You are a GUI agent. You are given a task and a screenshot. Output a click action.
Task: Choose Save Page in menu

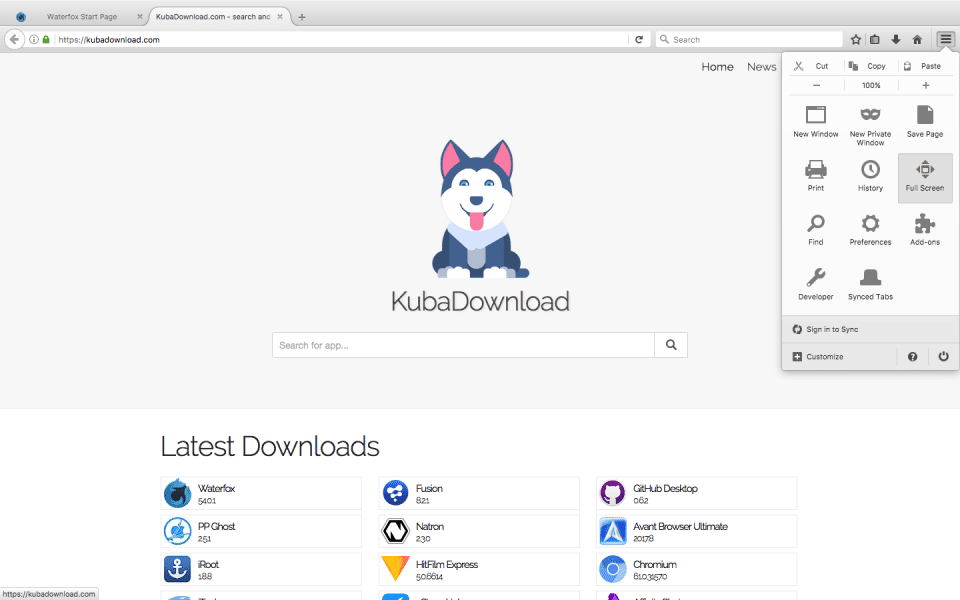pyautogui.click(x=924, y=121)
